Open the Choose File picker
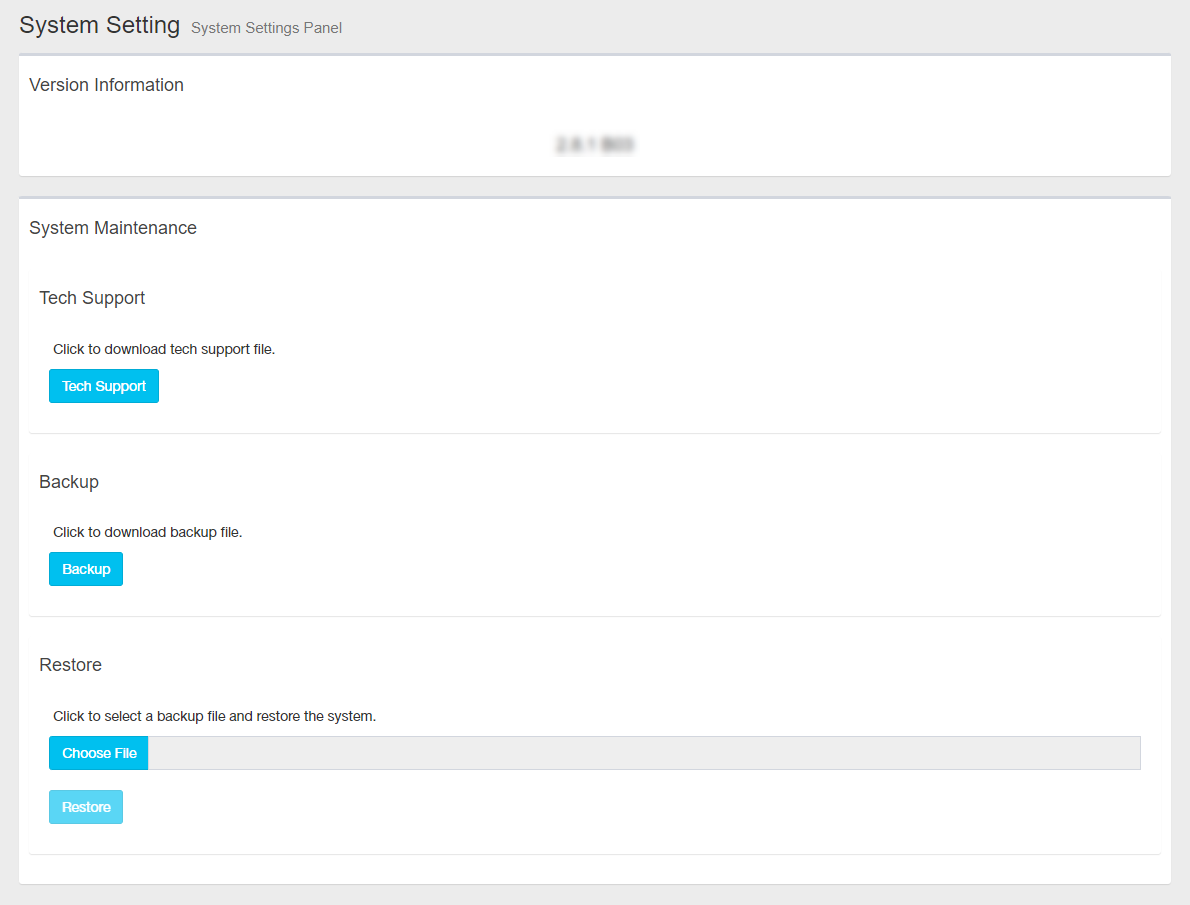1190x905 pixels. 99,753
